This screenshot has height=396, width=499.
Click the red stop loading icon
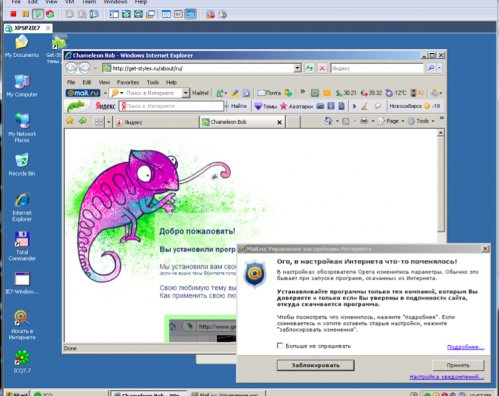pyautogui.click(x=322, y=68)
